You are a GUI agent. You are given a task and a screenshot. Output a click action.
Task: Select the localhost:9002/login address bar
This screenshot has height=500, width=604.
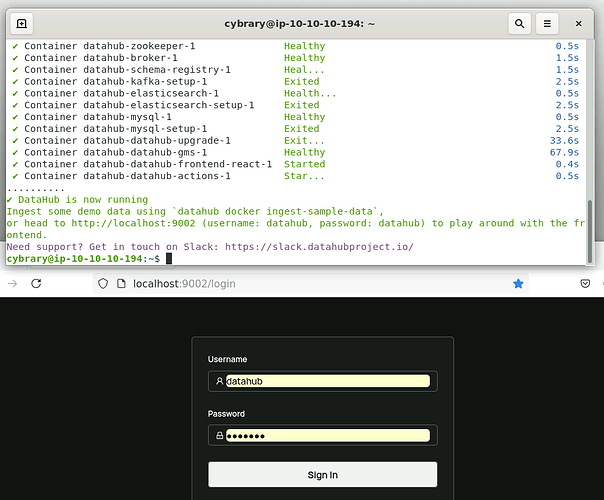point(300,284)
